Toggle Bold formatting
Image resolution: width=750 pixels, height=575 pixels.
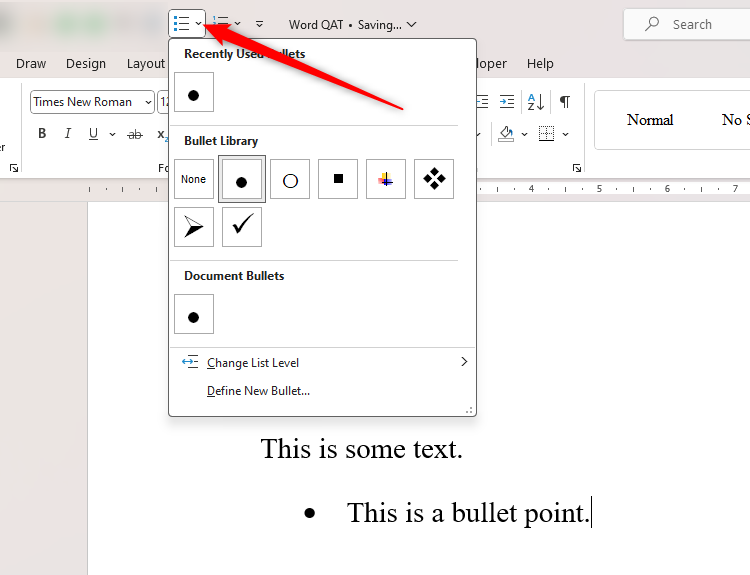point(42,133)
